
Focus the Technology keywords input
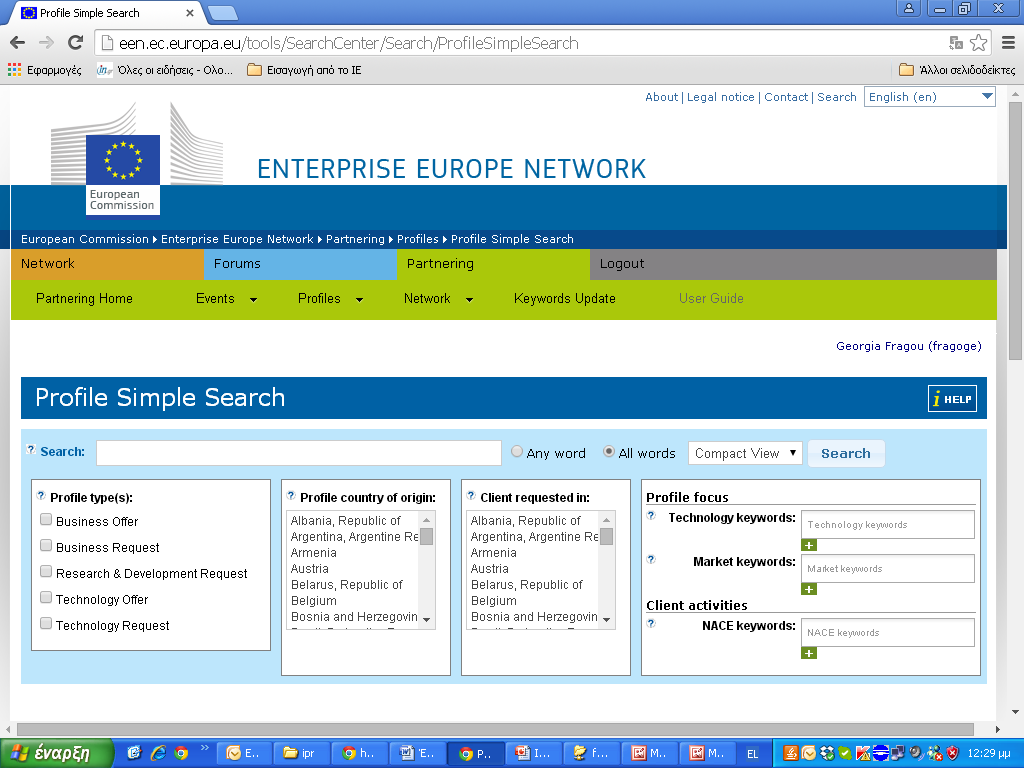(888, 524)
